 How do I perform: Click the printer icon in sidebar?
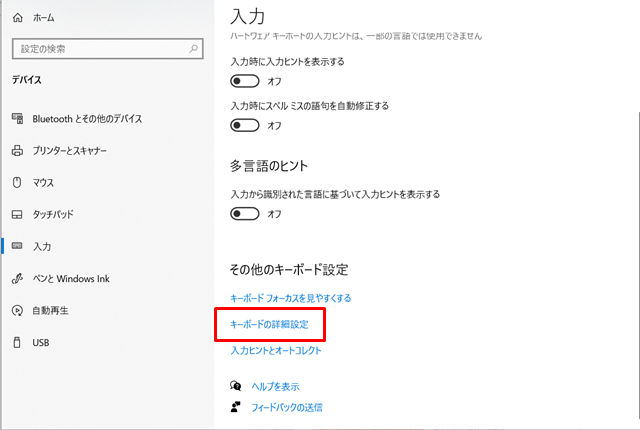pyautogui.click(x=17, y=151)
